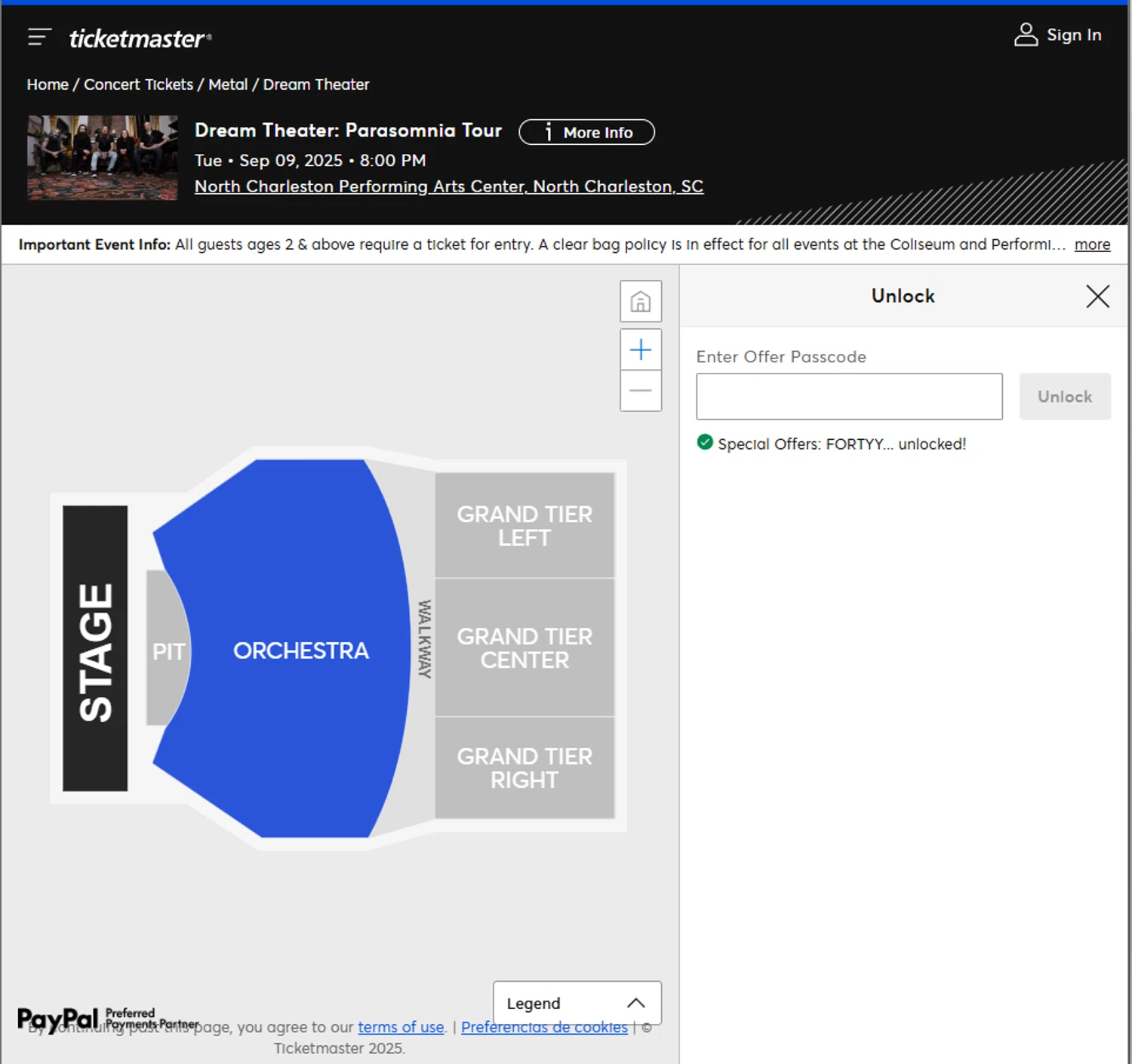Image resolution: width=1132 pixels, height=1064 pixels.
Task: Close the Unlock panel
Action: 1097,296
